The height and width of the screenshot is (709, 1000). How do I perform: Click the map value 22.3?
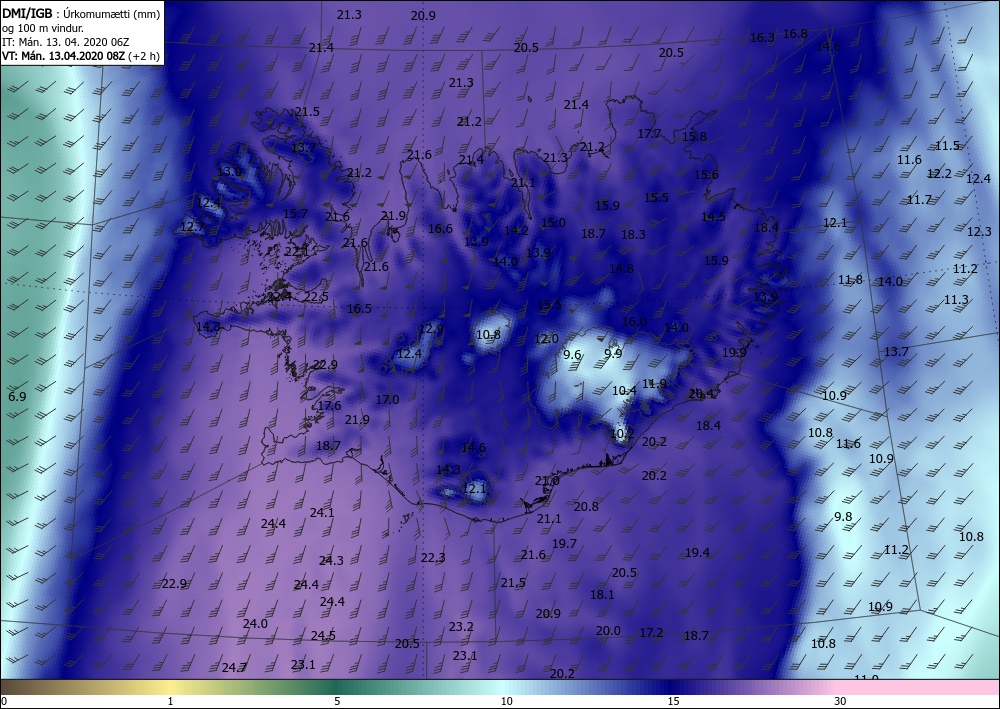tap(433, 559)
